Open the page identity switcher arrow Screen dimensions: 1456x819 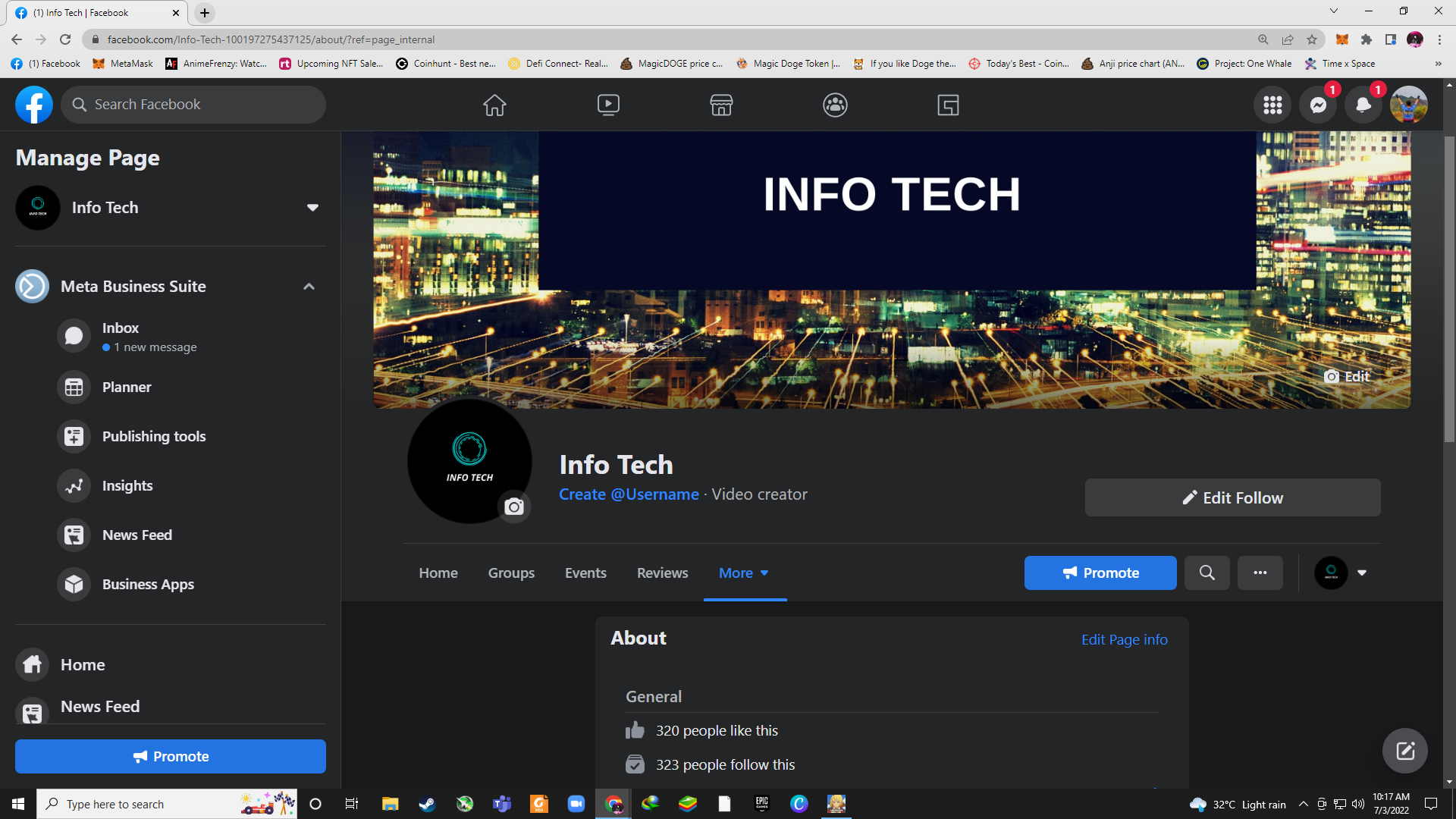(1362, 573)
